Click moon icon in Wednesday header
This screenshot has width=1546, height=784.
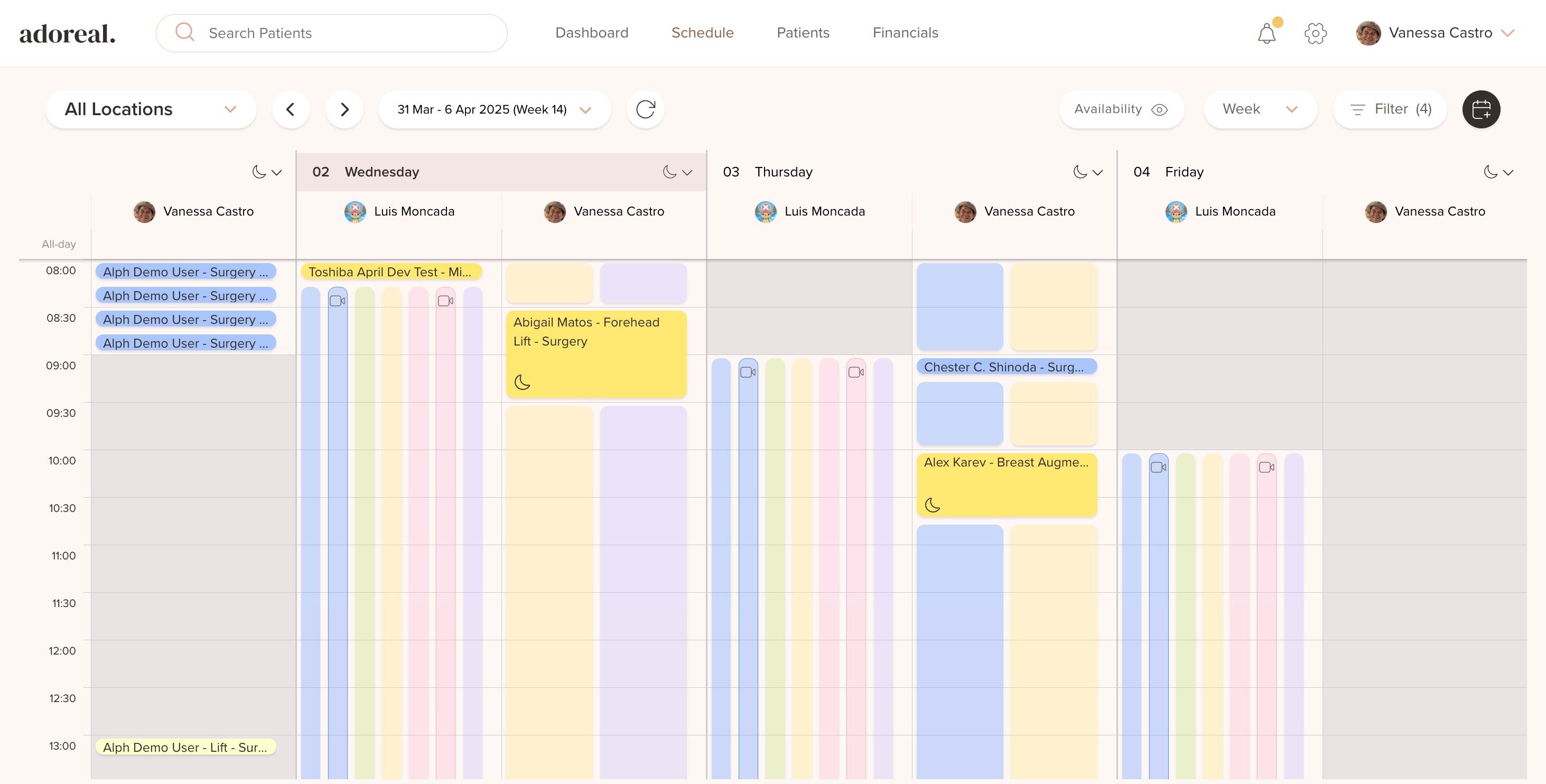[x=669, y=172]
